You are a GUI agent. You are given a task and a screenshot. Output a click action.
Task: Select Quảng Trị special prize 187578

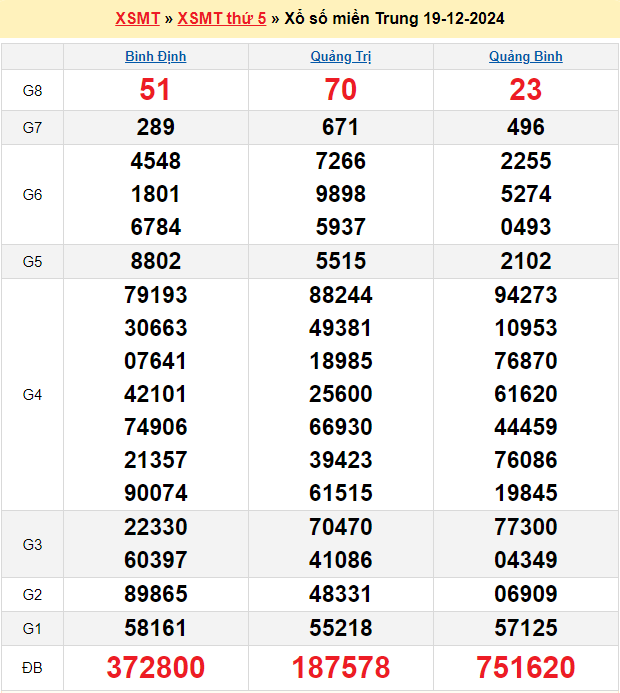[340, 668]
